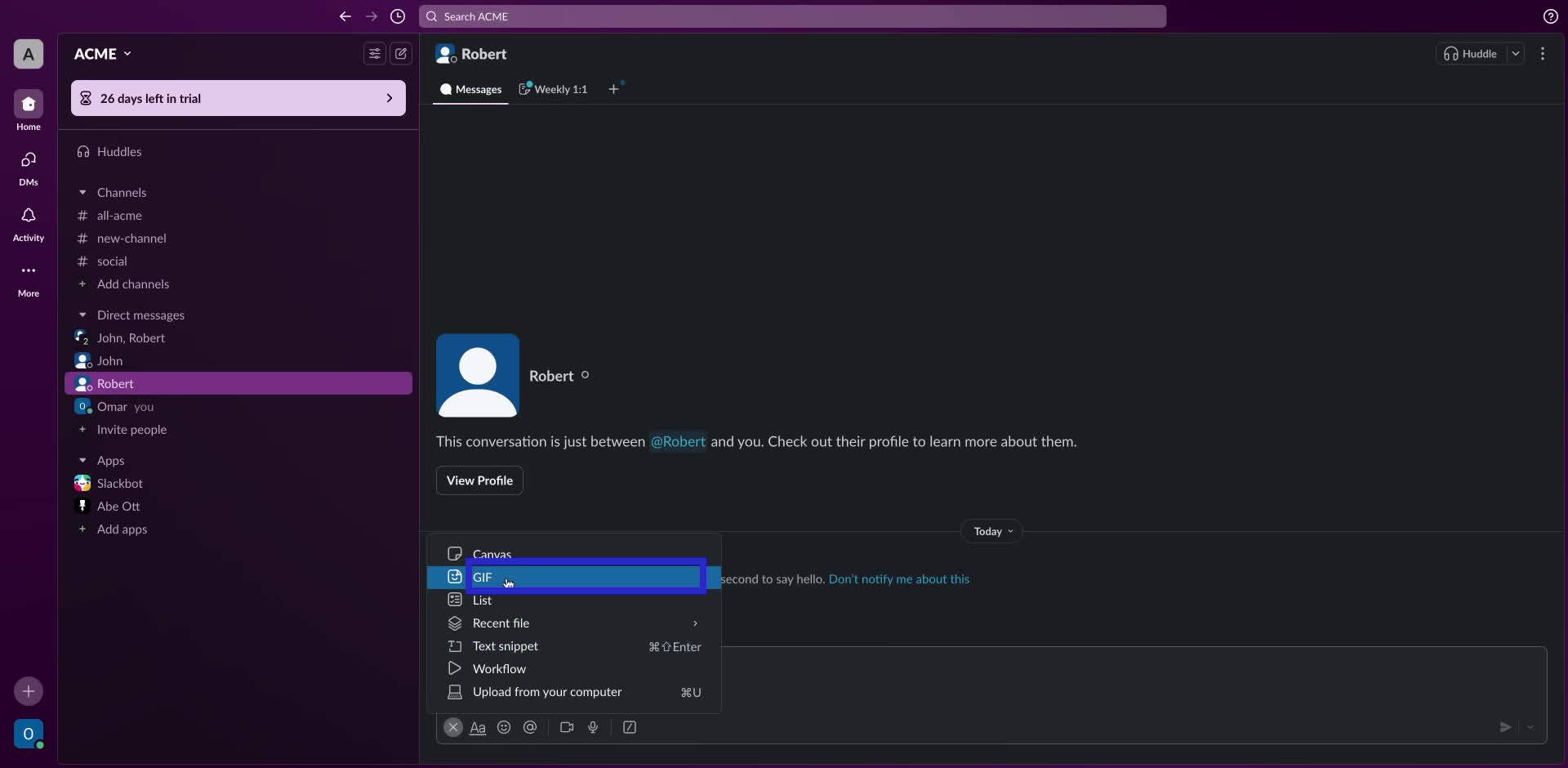This screenshot has width=1568, height=768.
Task: Record an audio clip in the composer
Action: click(593, 727)
